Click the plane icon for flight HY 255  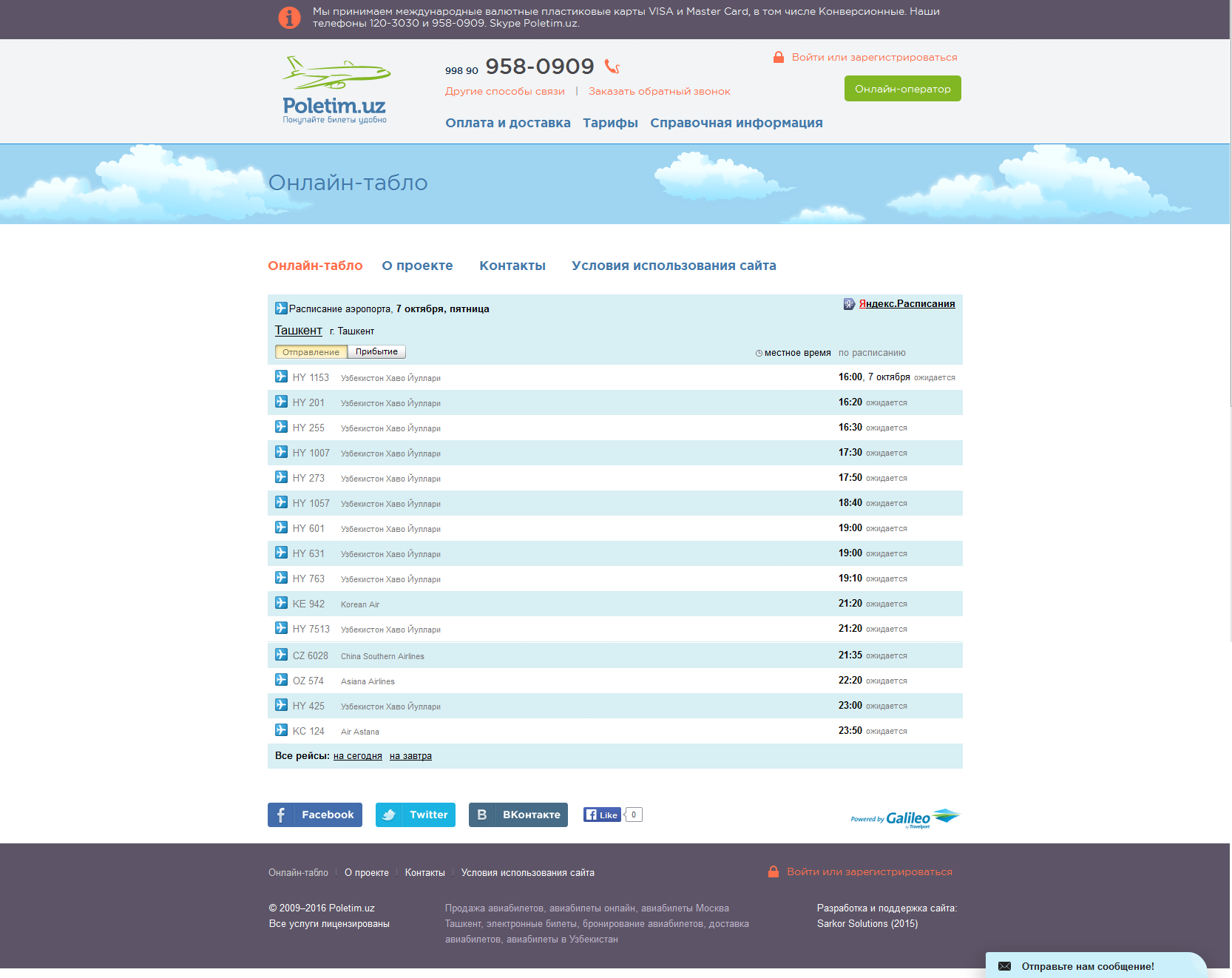coord(282,426)
